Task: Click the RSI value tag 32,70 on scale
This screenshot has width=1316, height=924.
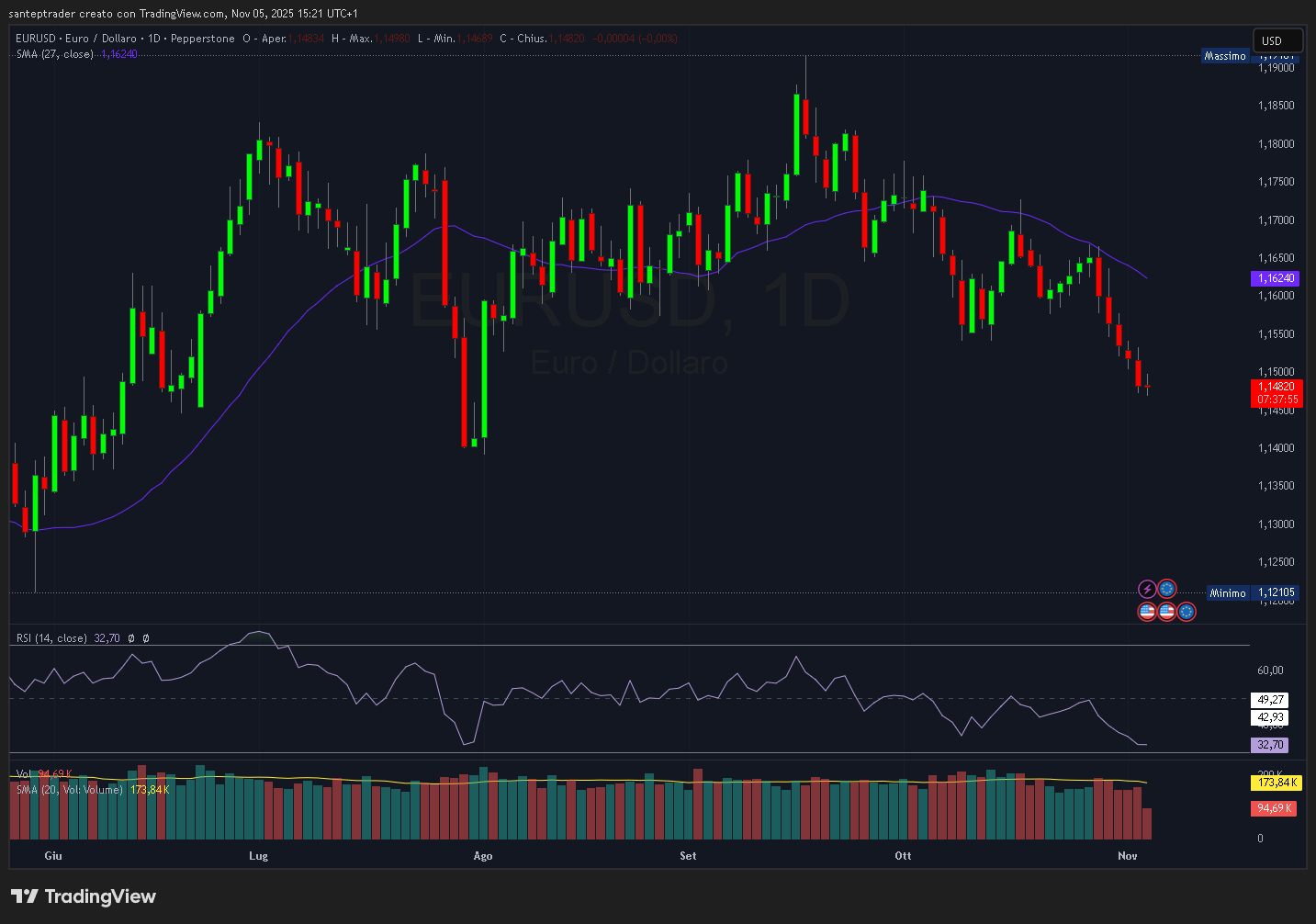Action: 1270,745
